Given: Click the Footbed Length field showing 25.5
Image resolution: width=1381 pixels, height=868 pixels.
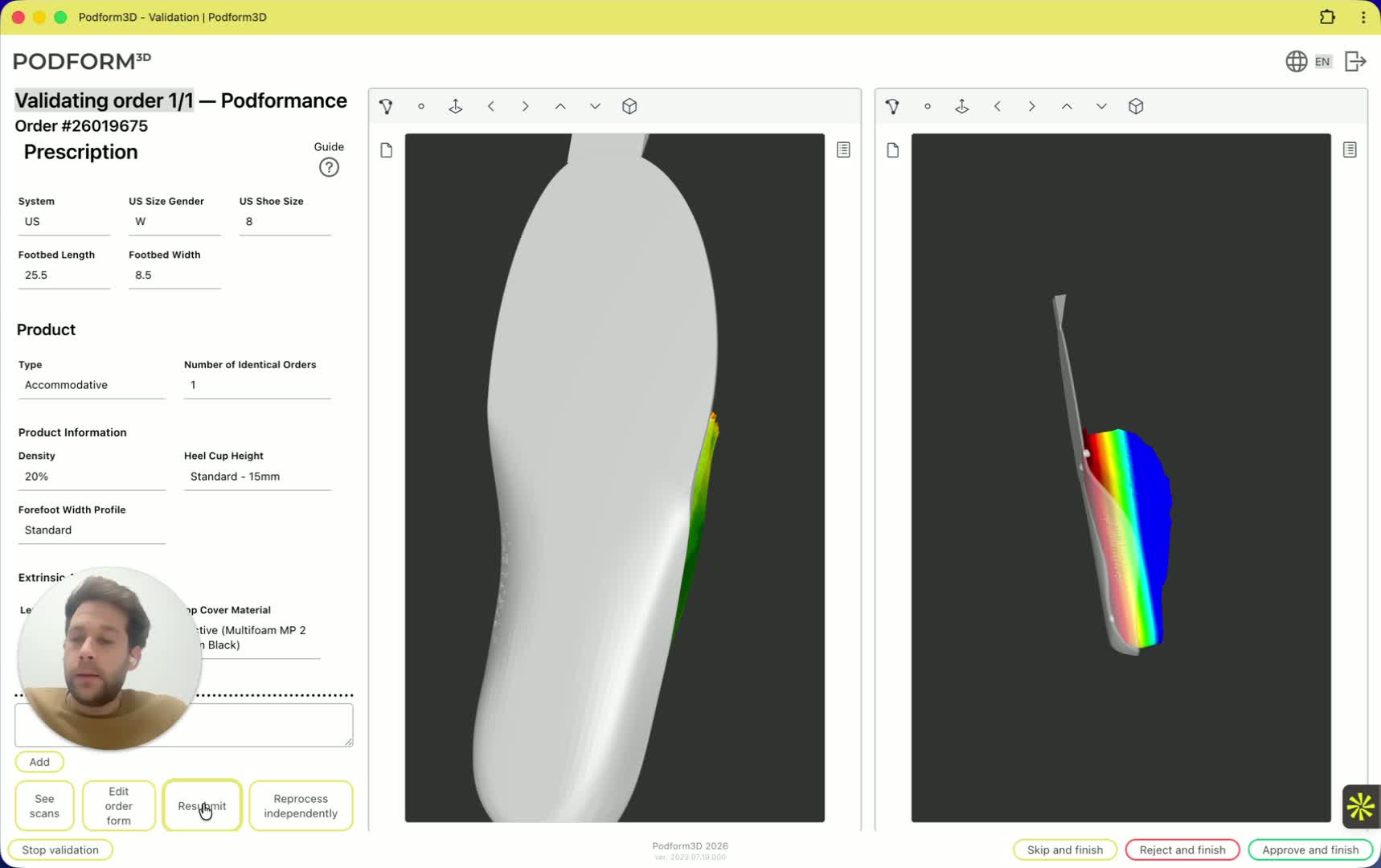Looking at the screenshot, I should 64,275.
